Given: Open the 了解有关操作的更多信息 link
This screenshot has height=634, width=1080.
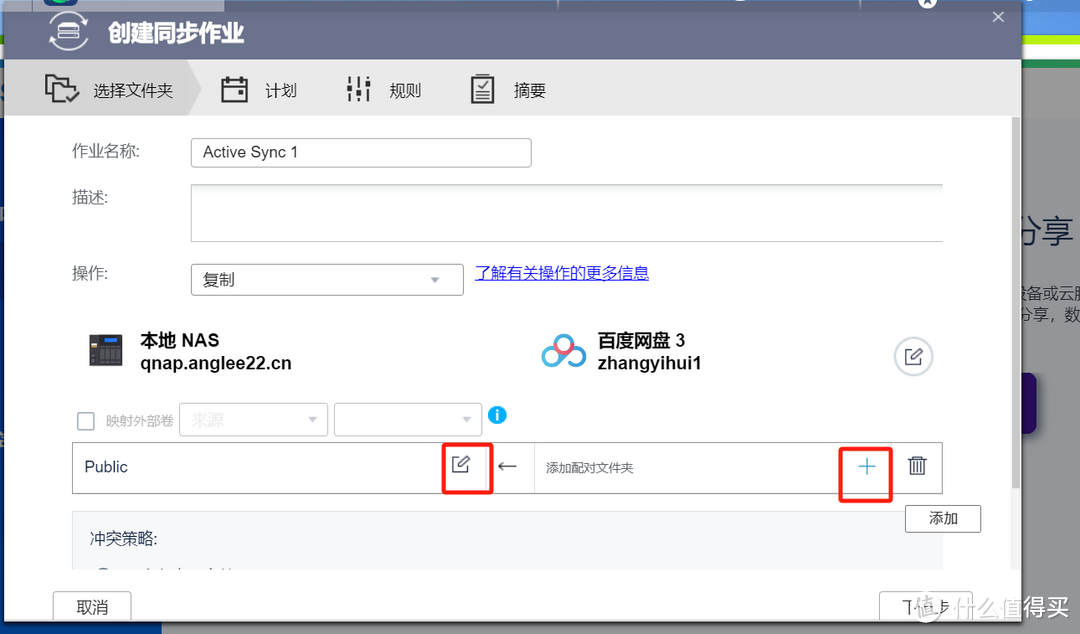Looking at the screenshot, I should 562,272.
